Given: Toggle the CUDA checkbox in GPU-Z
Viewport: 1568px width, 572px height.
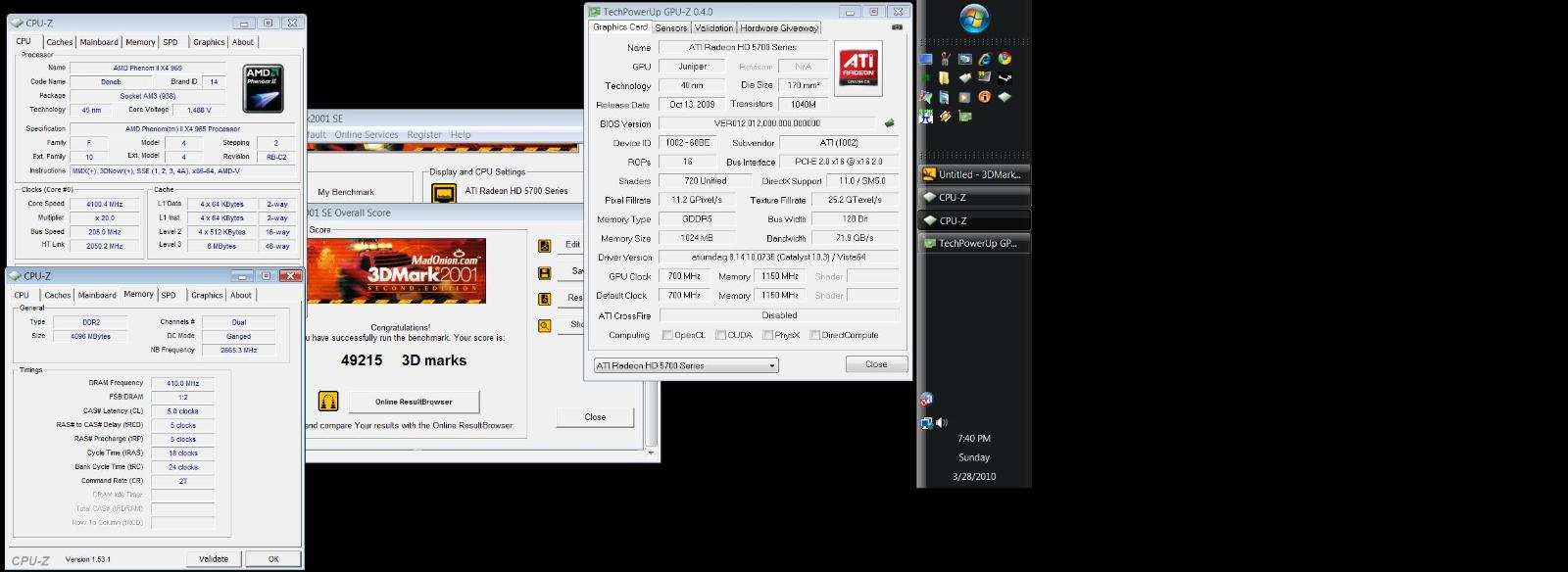Looking at the screenshot, I should pyautogui.click(x=720, y=335).
